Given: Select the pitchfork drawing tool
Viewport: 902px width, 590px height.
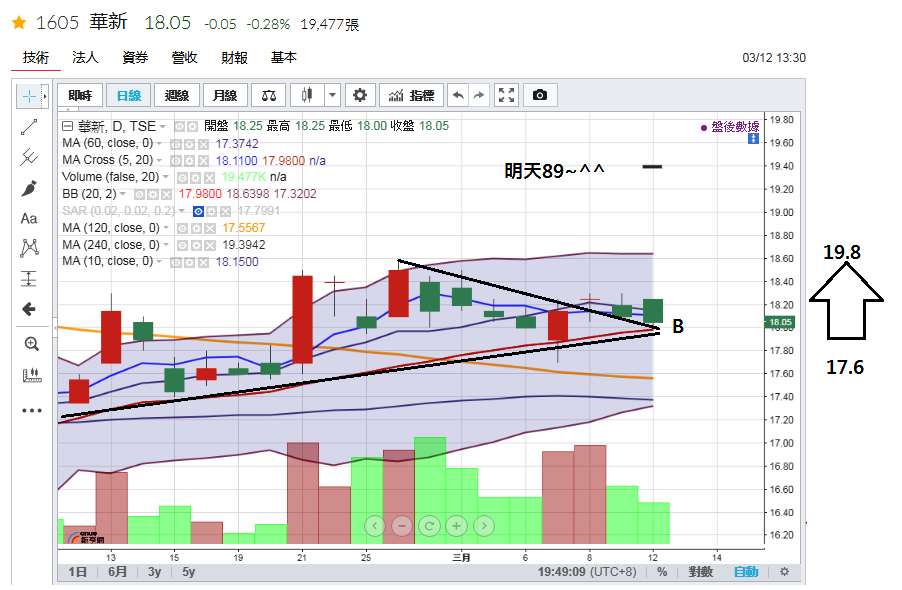Looking at the screenshot, I should (29, 157).
